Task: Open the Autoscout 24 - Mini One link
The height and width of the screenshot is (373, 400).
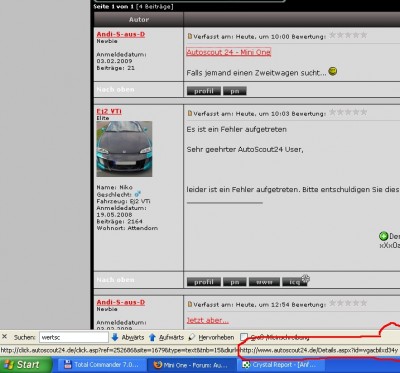Action: pyautogui.click(x=228, y=52)
